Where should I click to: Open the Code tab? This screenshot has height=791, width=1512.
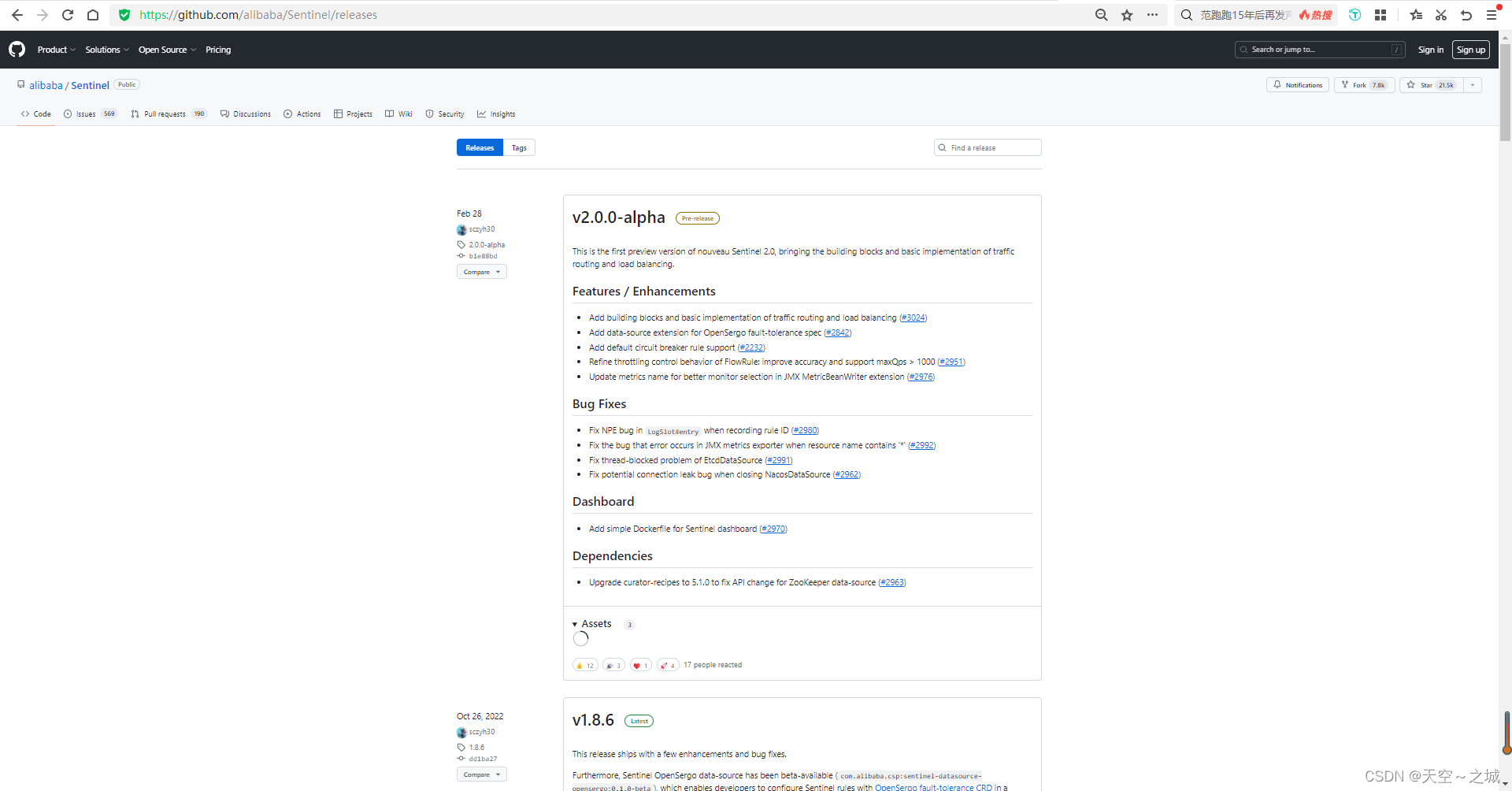36,114
